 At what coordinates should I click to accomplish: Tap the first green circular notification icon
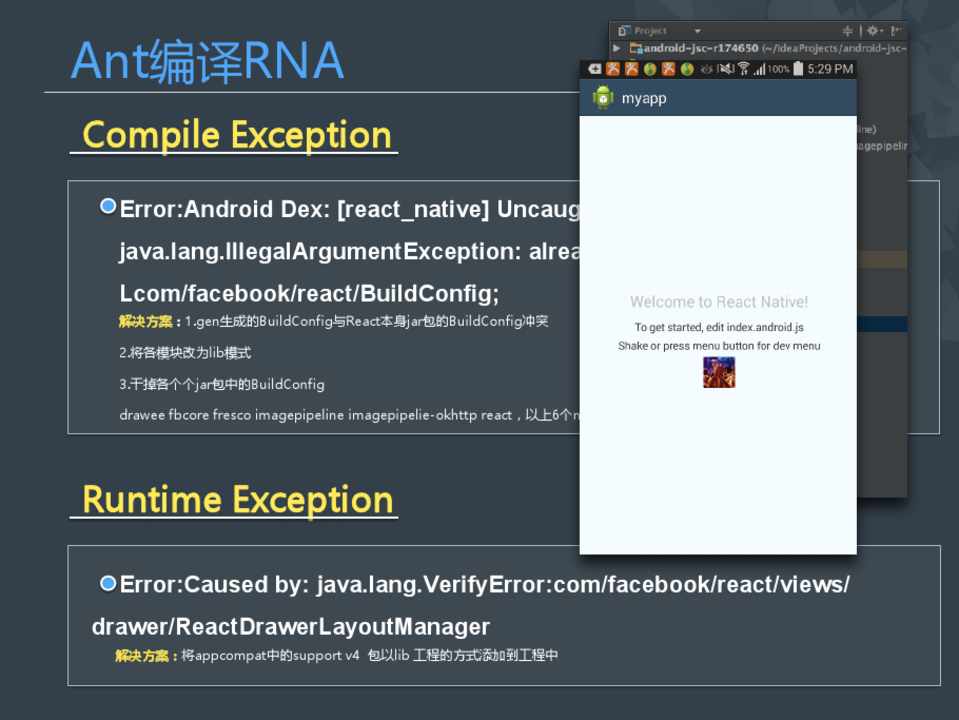(x=649, y=69)
